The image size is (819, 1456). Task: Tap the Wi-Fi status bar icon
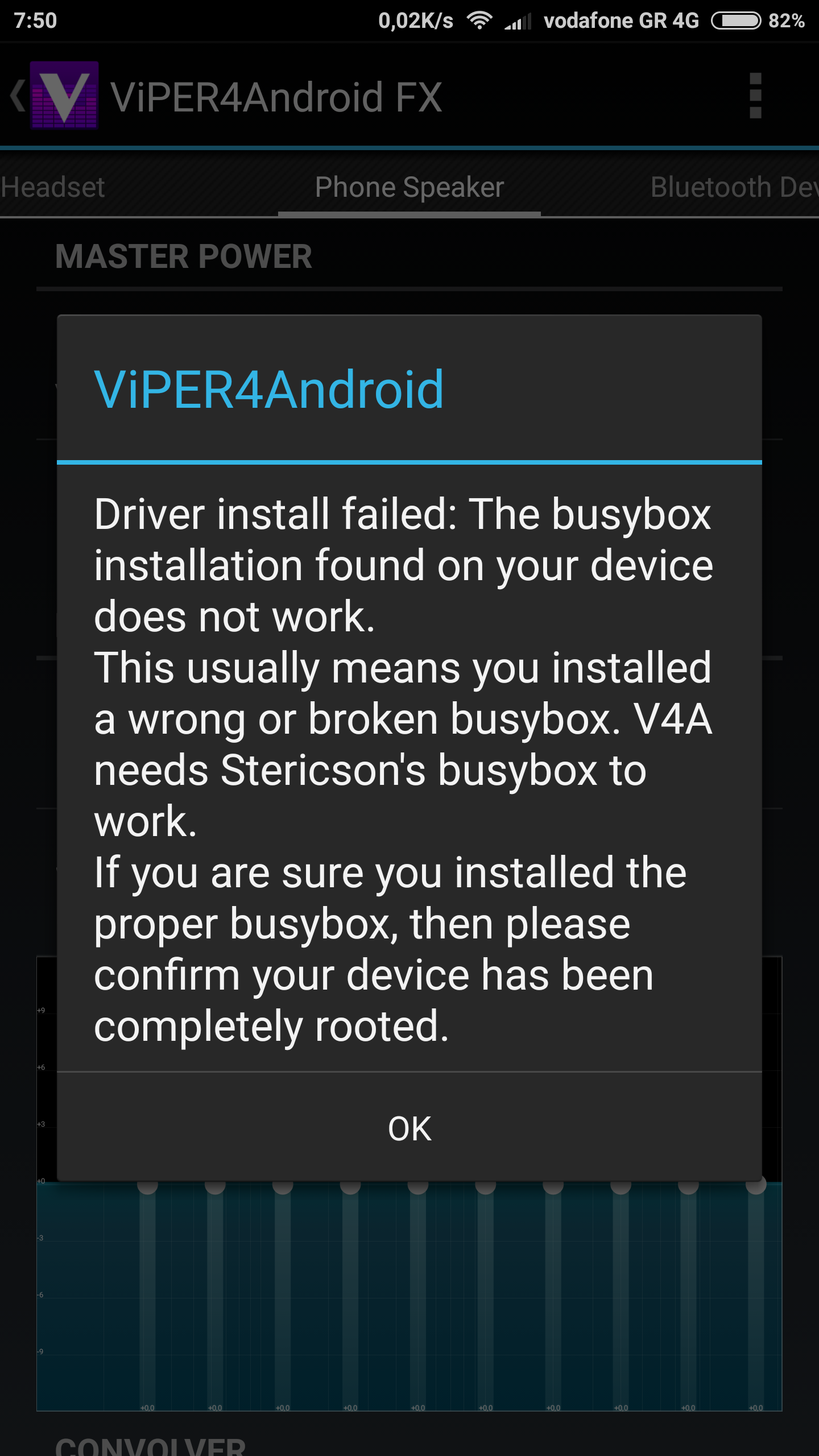(479, 20)
